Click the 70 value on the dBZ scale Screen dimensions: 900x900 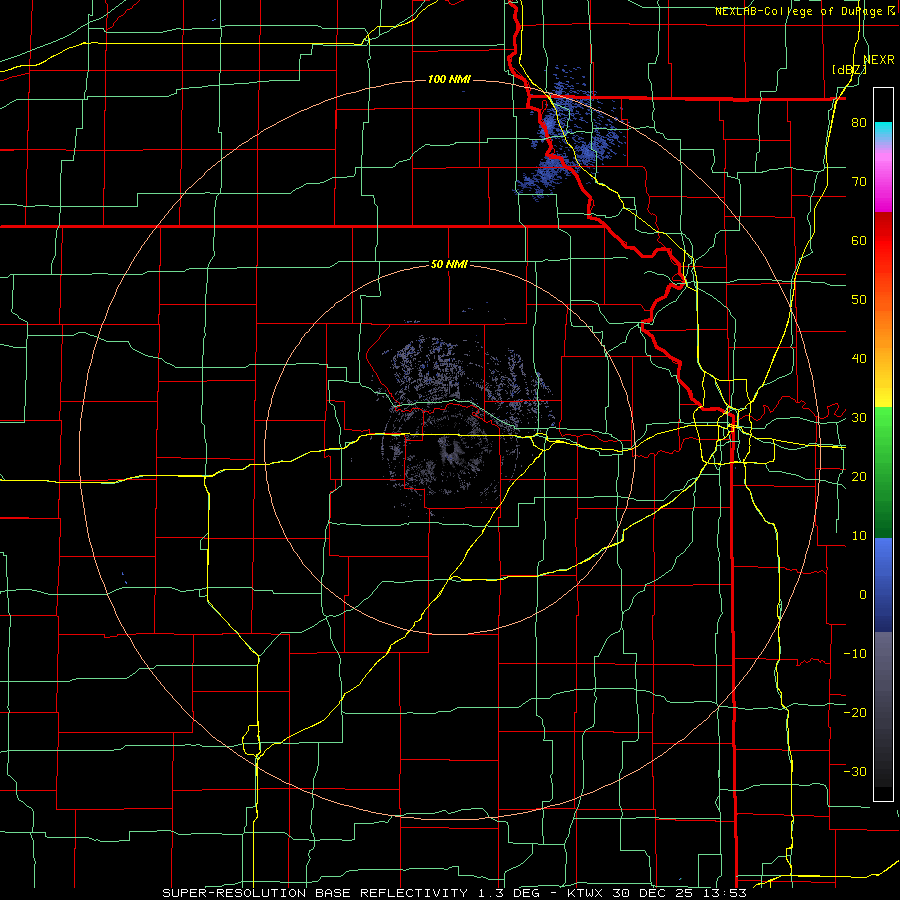[x=859, y=182]
